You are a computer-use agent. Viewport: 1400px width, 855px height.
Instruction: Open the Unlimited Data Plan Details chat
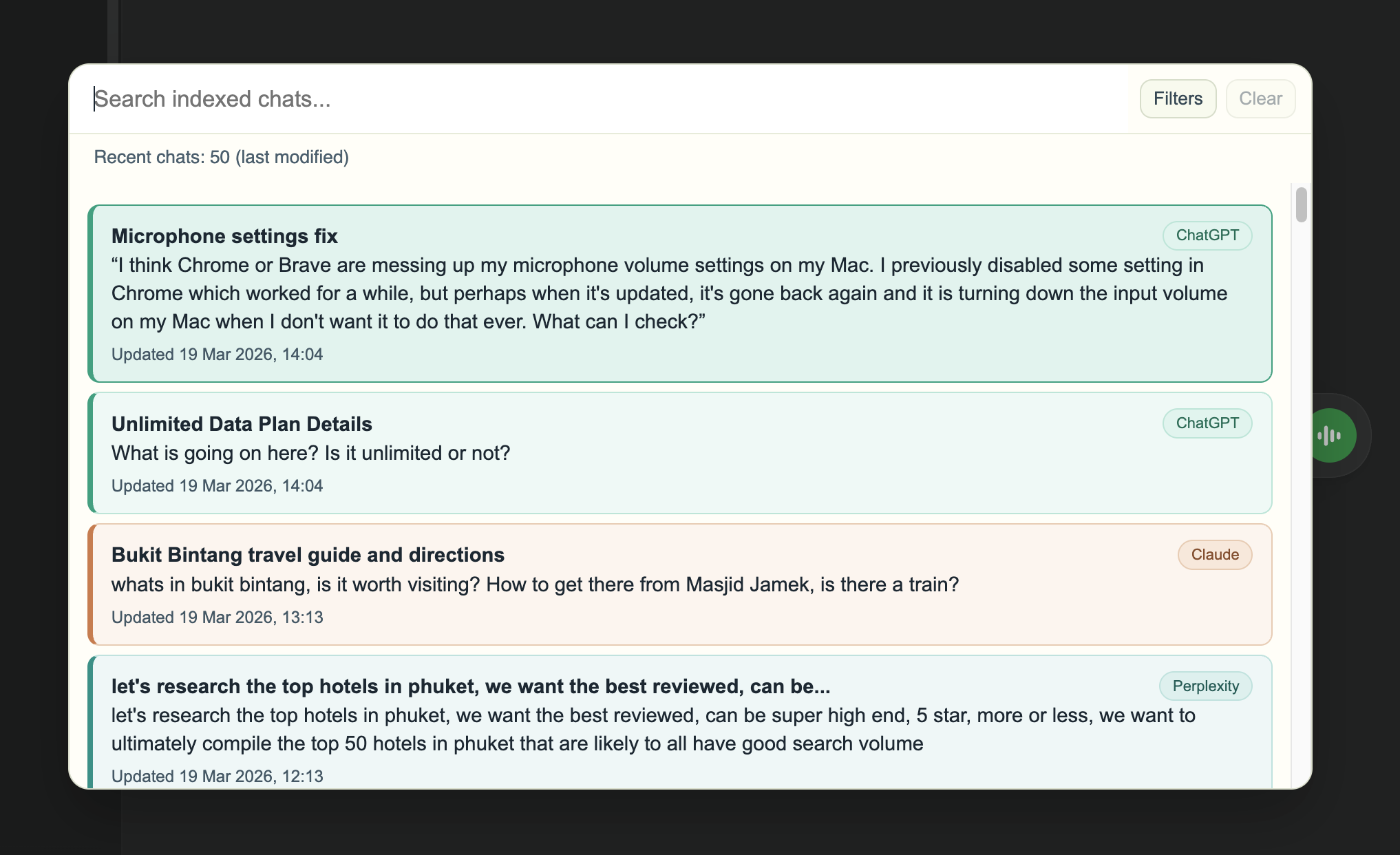pos(619,453)
